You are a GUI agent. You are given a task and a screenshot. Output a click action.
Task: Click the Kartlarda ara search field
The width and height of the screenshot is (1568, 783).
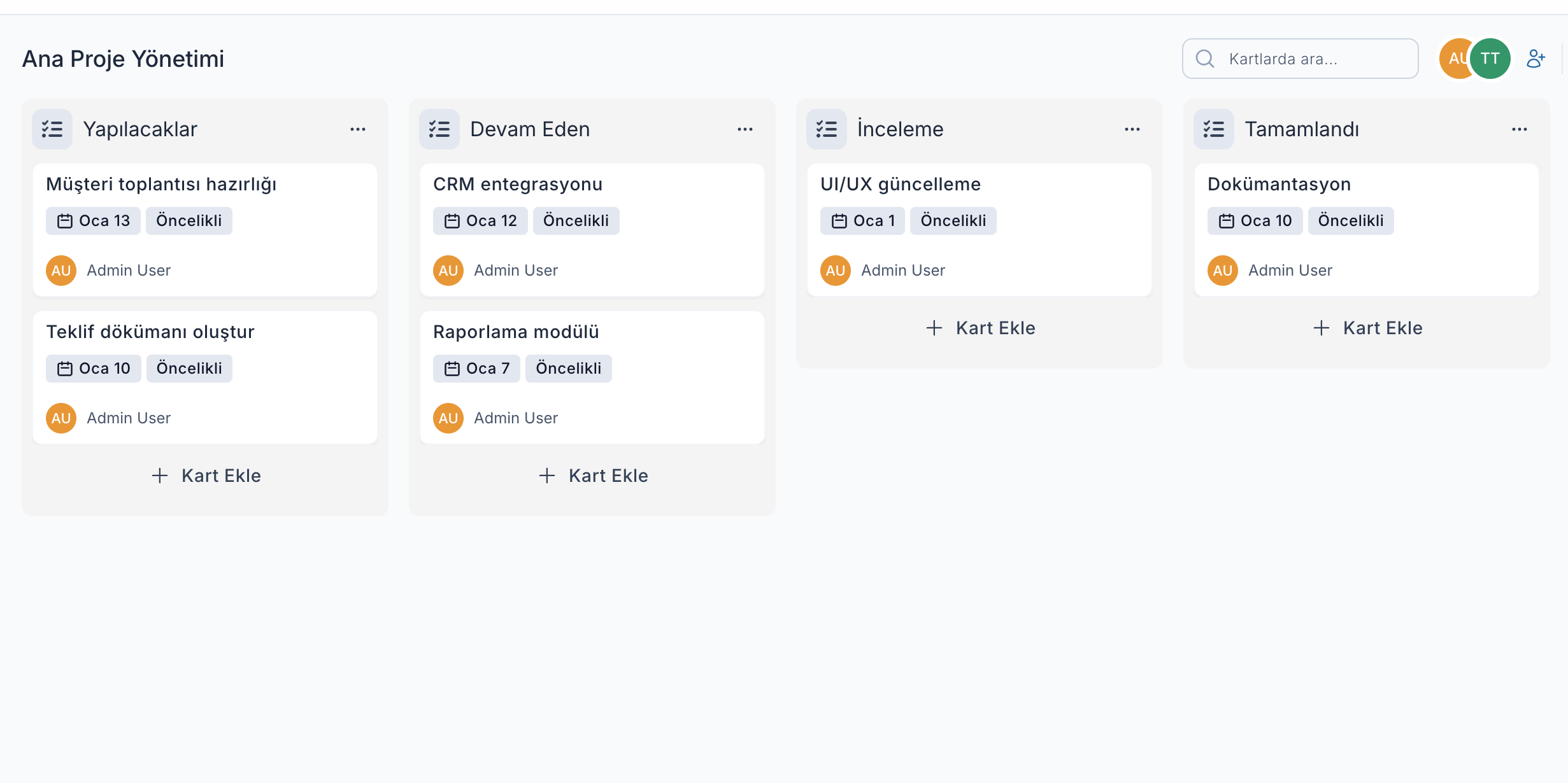(x=1299, y=58)
